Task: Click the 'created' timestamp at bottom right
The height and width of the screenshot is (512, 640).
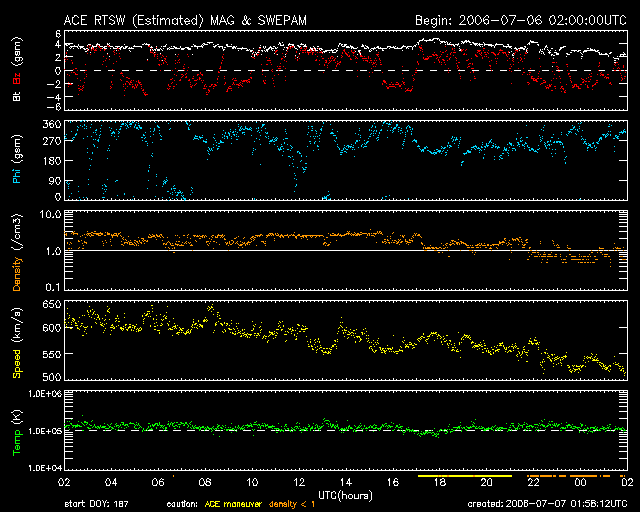Action: click(x=558, y=504)
